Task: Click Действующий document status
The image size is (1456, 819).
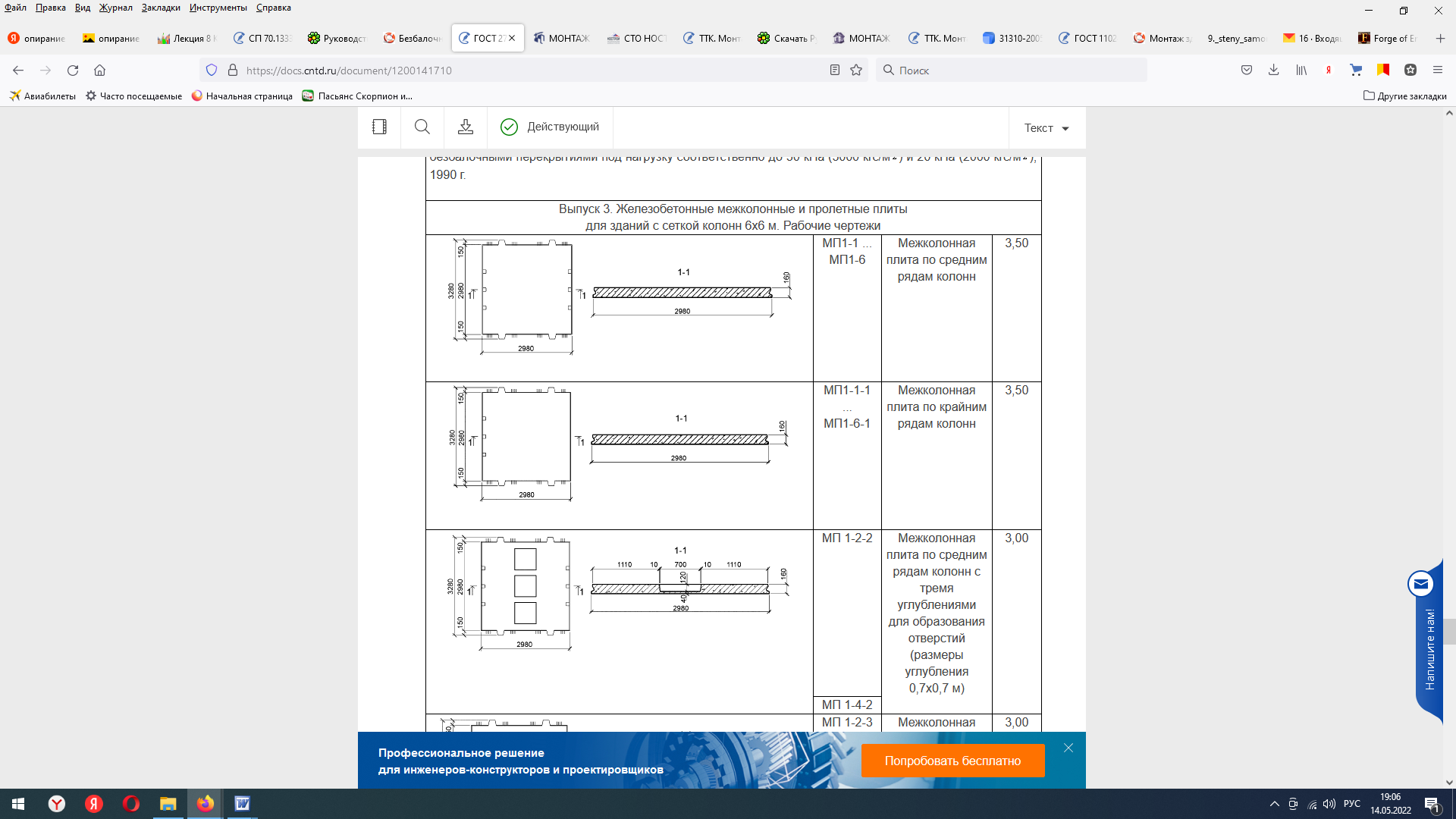Action: click(550, 127)
